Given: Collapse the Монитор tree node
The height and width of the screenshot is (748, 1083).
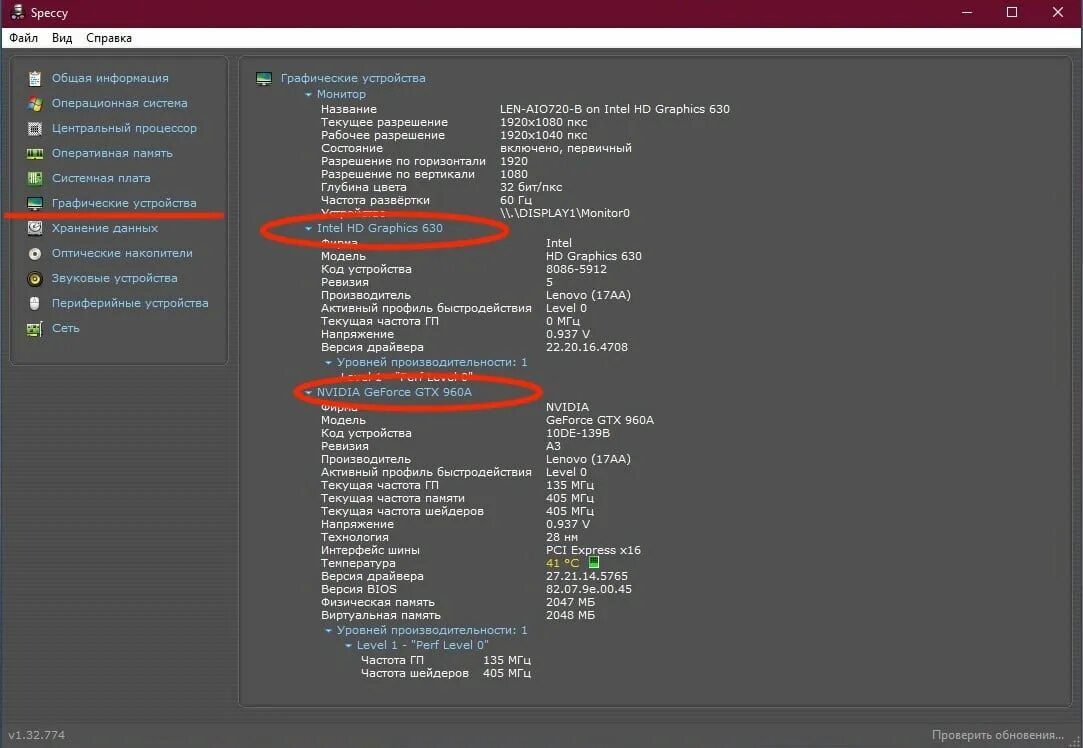Looking at the screenshot, I should point(308,95).
